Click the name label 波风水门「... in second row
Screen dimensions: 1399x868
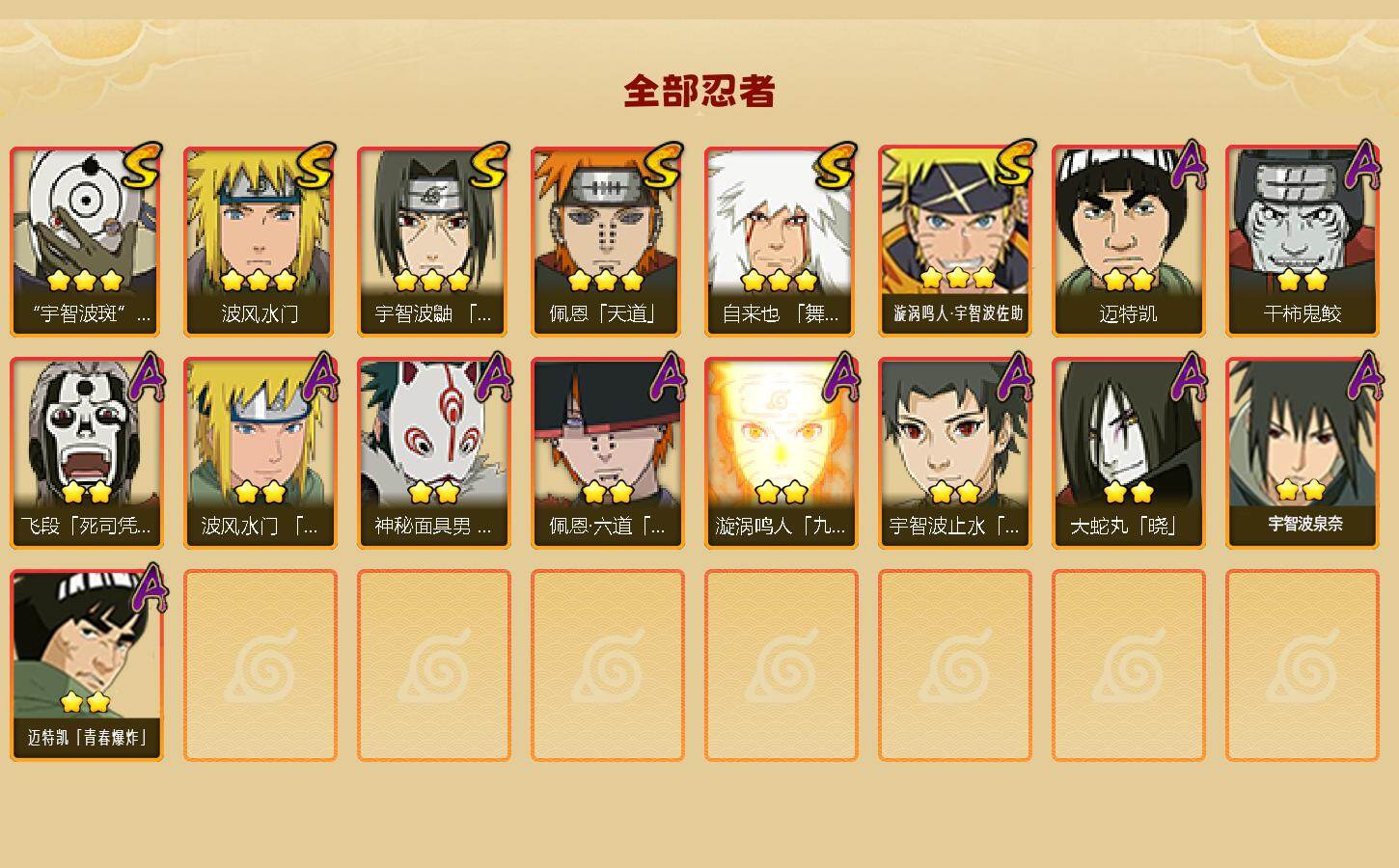(260, 527)
